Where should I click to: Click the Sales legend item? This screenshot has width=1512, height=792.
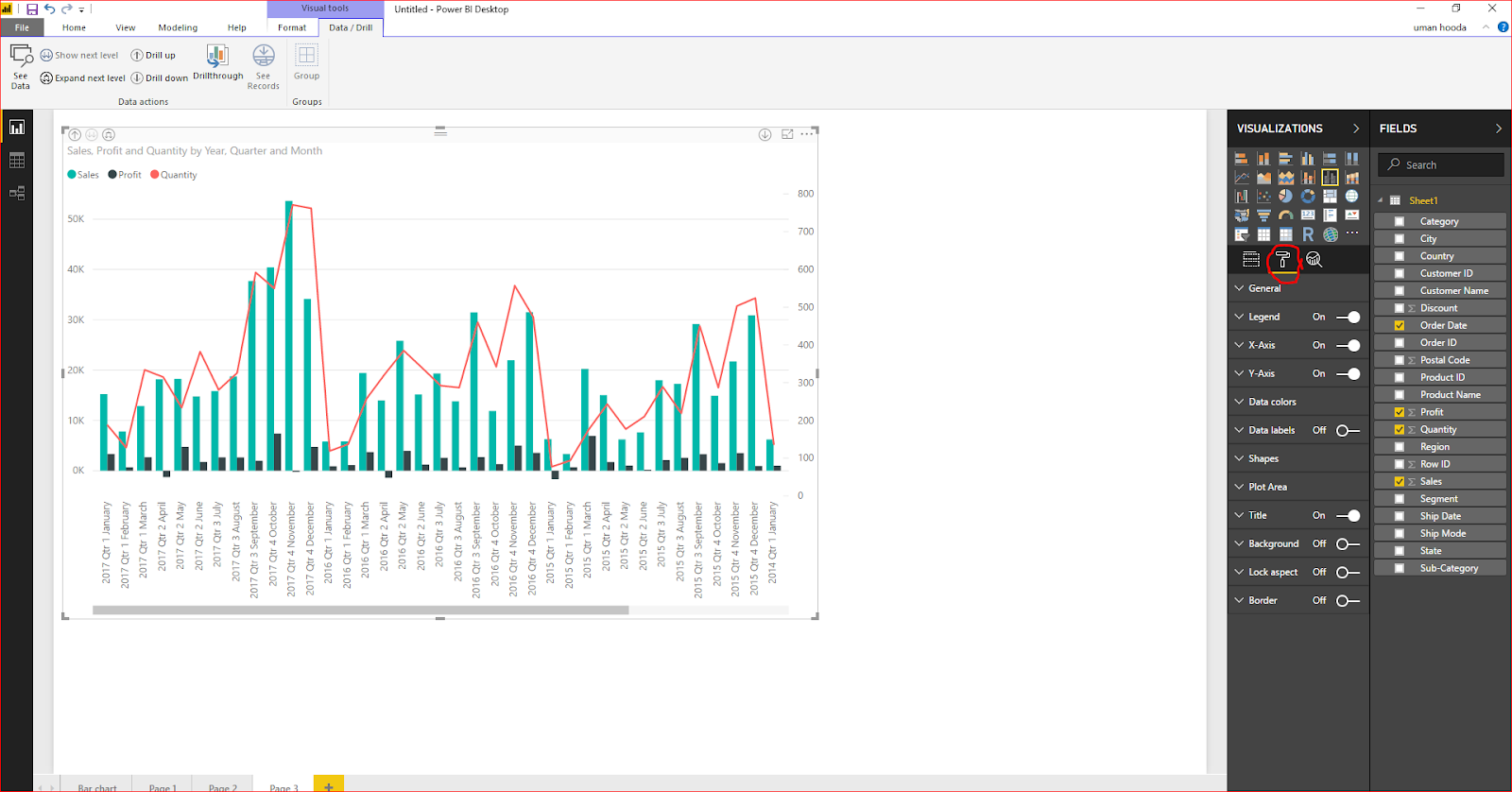tap(83, 175)
